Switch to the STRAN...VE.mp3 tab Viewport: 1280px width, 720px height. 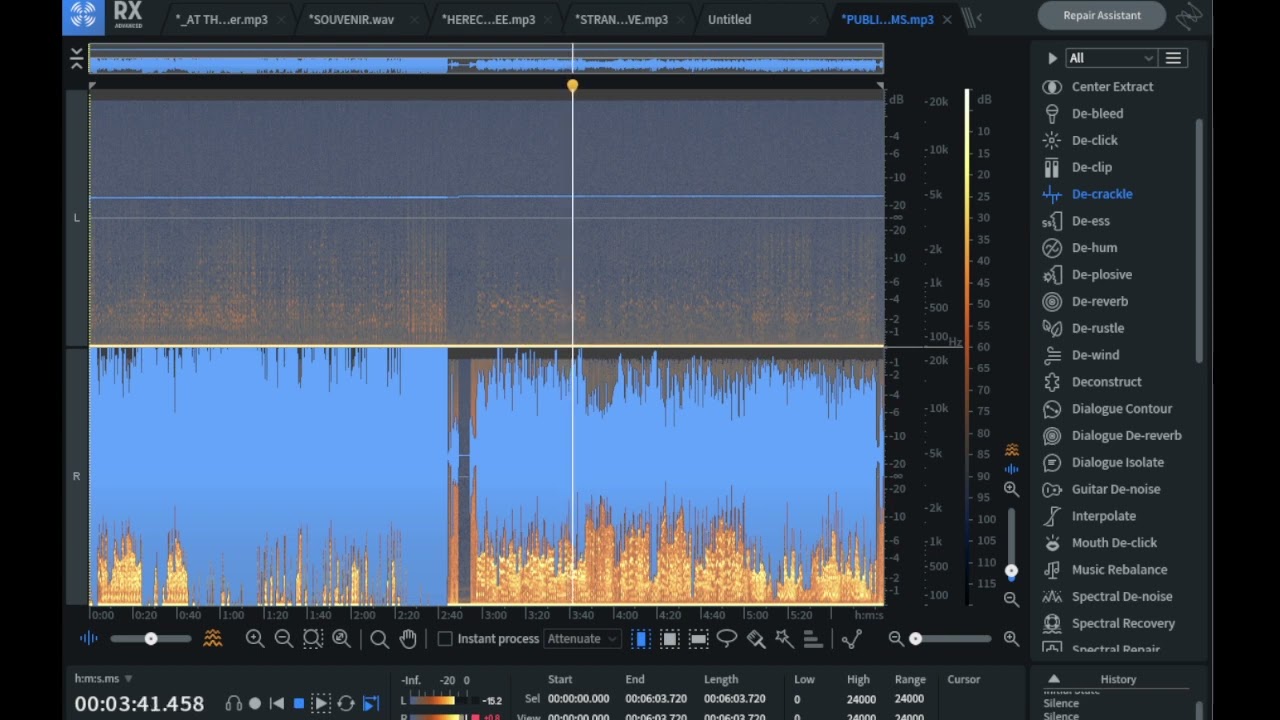tap(621, 19)
